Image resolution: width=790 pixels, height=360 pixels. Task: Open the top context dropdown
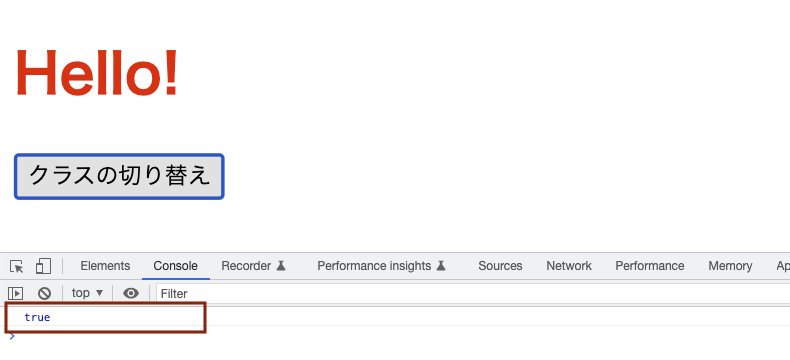87,293
